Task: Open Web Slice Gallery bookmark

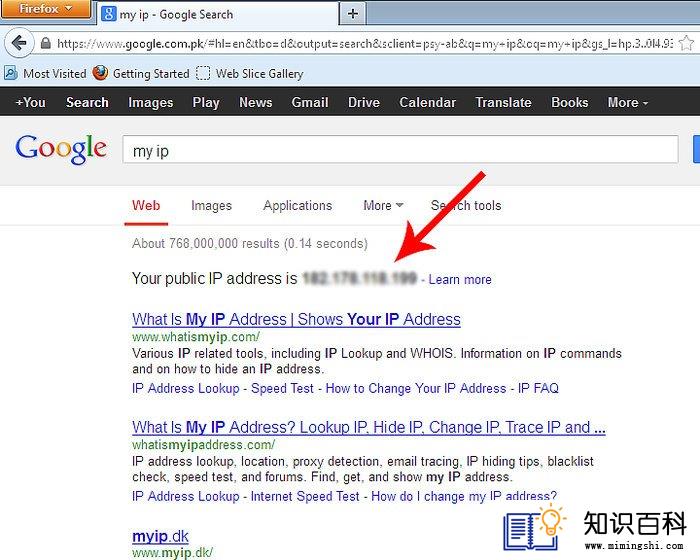Action: [250, 73]
